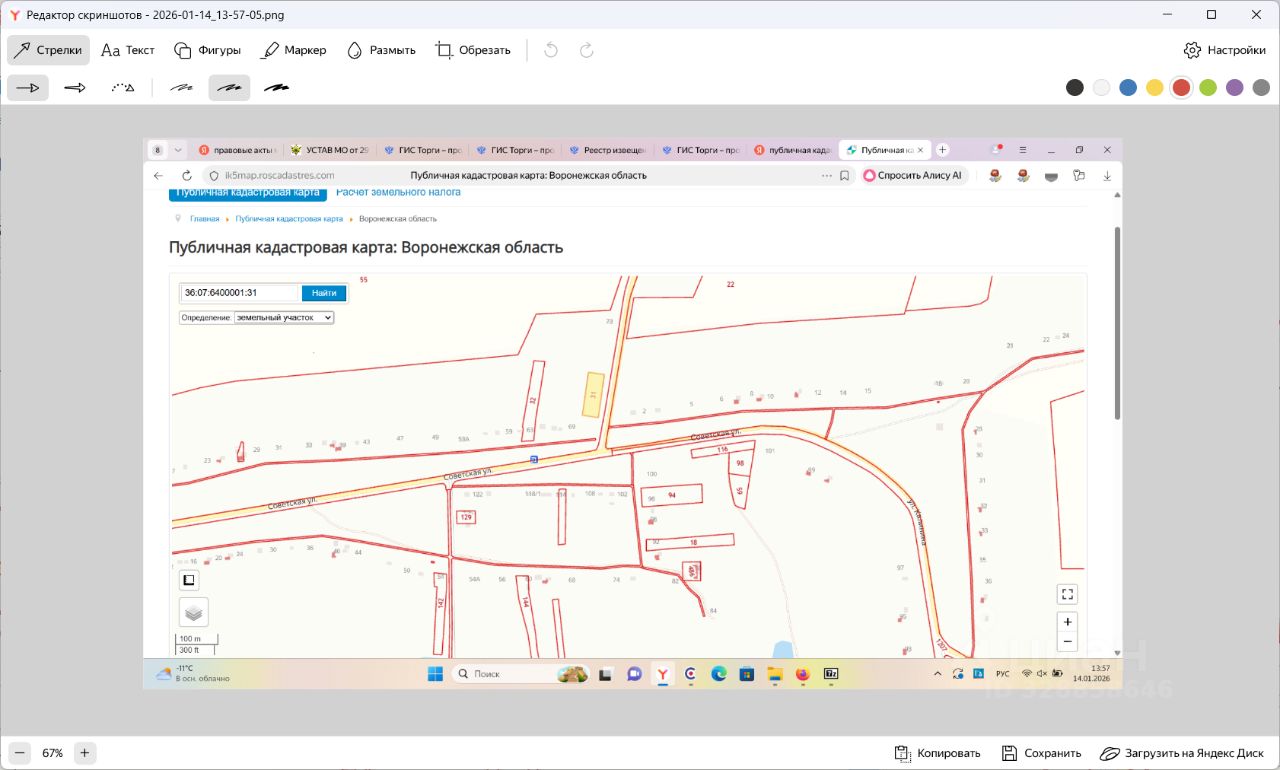Pick the Размыть blur tool
1280x770 pixels.
[x=381, y=50]
